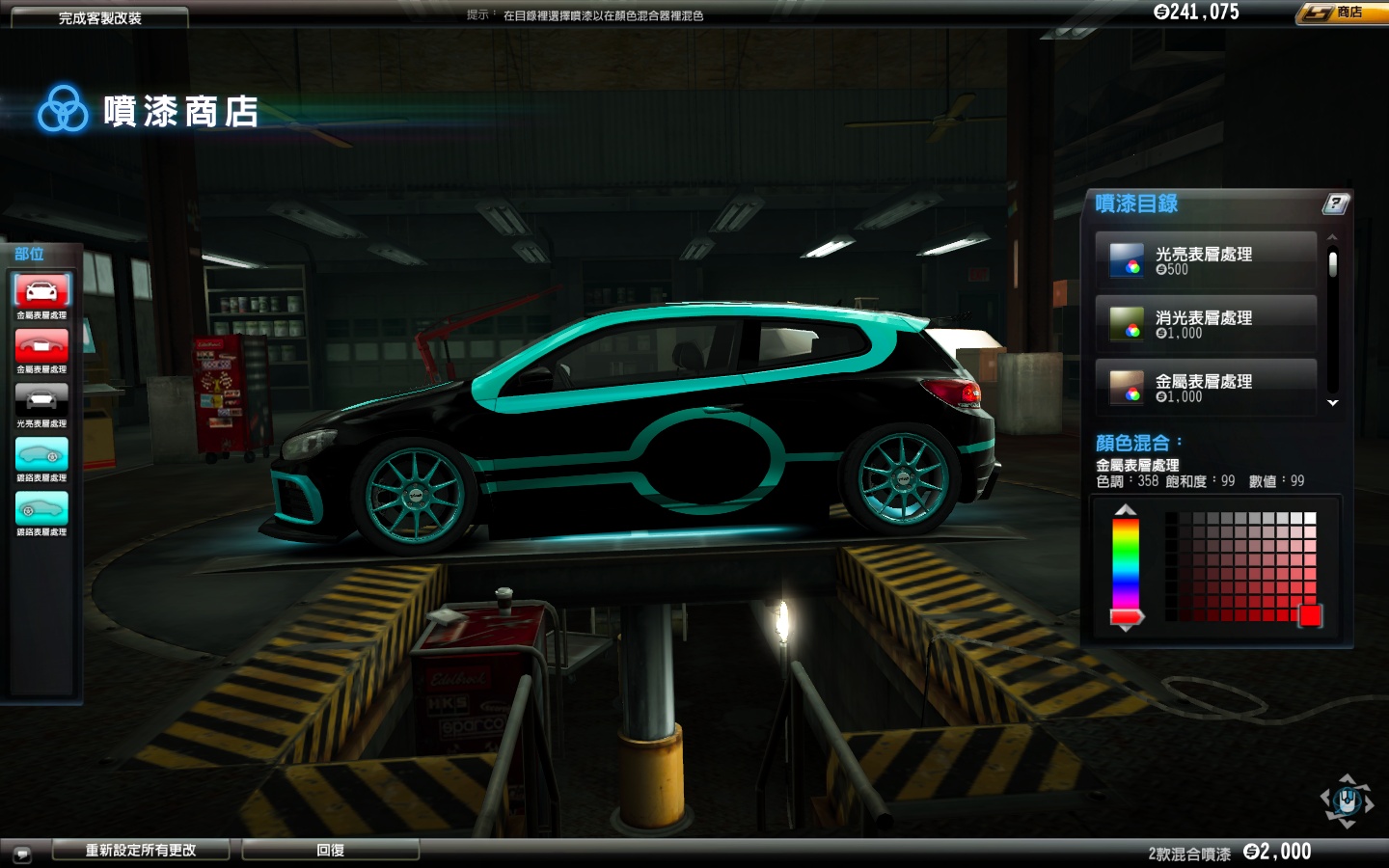Select the red full-car body part icon
Screen dimensions: 1389x868
(x=41, y=290)
